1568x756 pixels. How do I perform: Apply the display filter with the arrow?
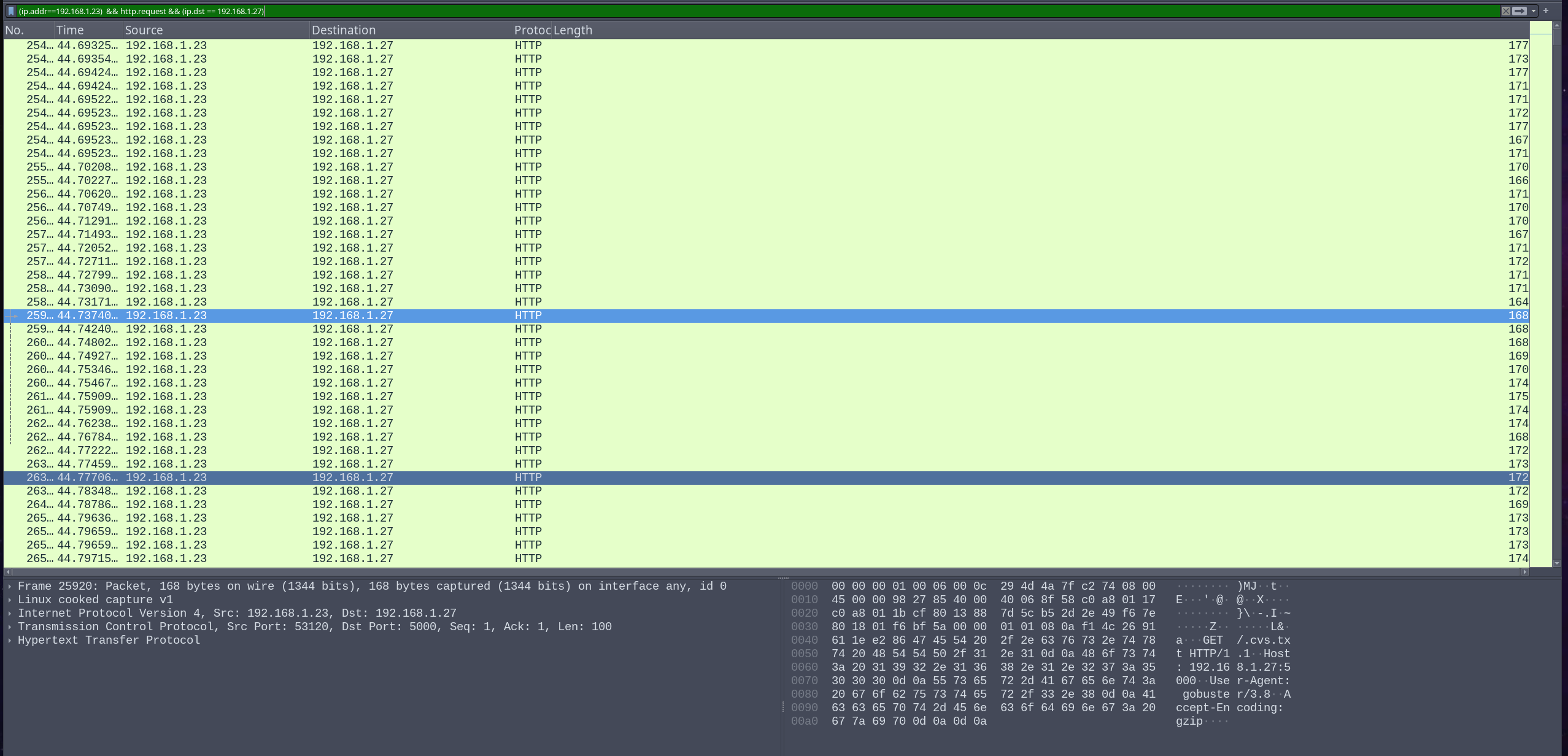click(x=1520, y=11)
